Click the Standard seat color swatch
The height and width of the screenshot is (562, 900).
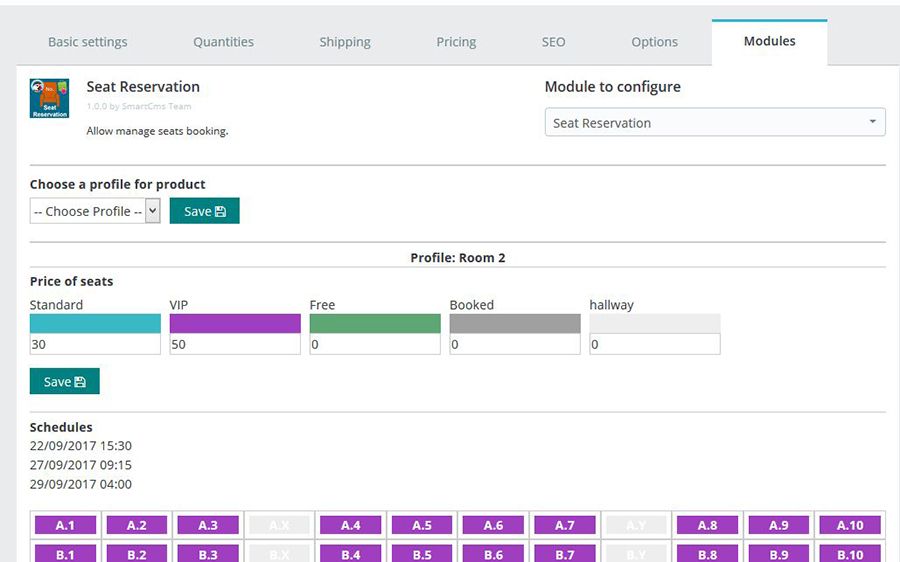pos(95,323)
